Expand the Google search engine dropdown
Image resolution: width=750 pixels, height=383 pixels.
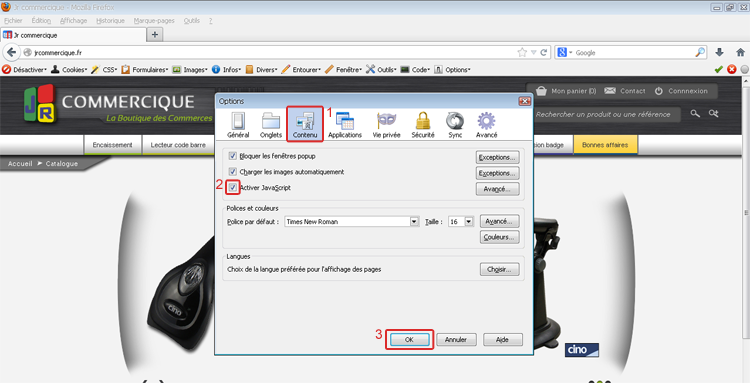point(564,53)
